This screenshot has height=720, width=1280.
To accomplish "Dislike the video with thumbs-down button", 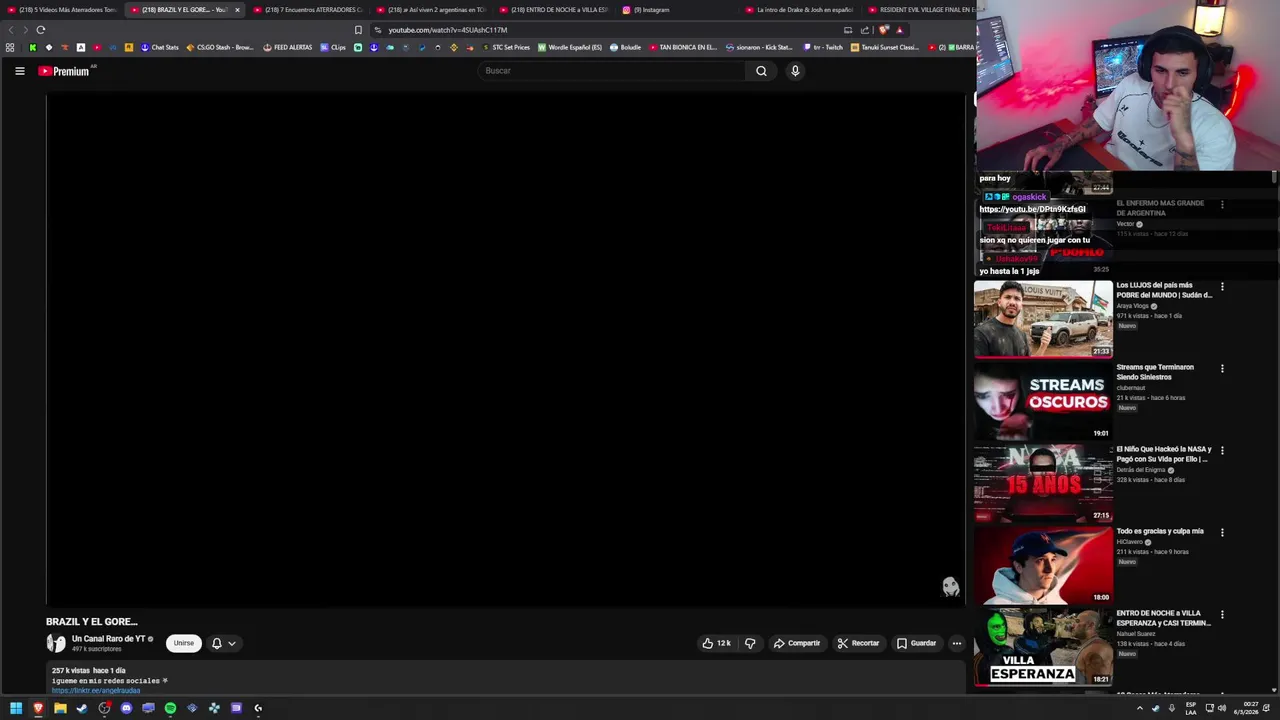I will pyautogui.click(x=750, y=643).
